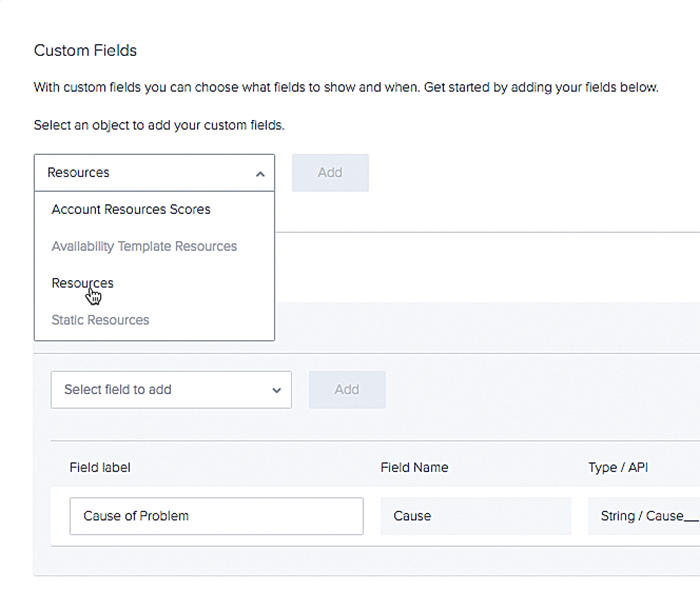700x611 pixels.
Task: Pick the Resources option in list
Action: [x=83, y=283]
